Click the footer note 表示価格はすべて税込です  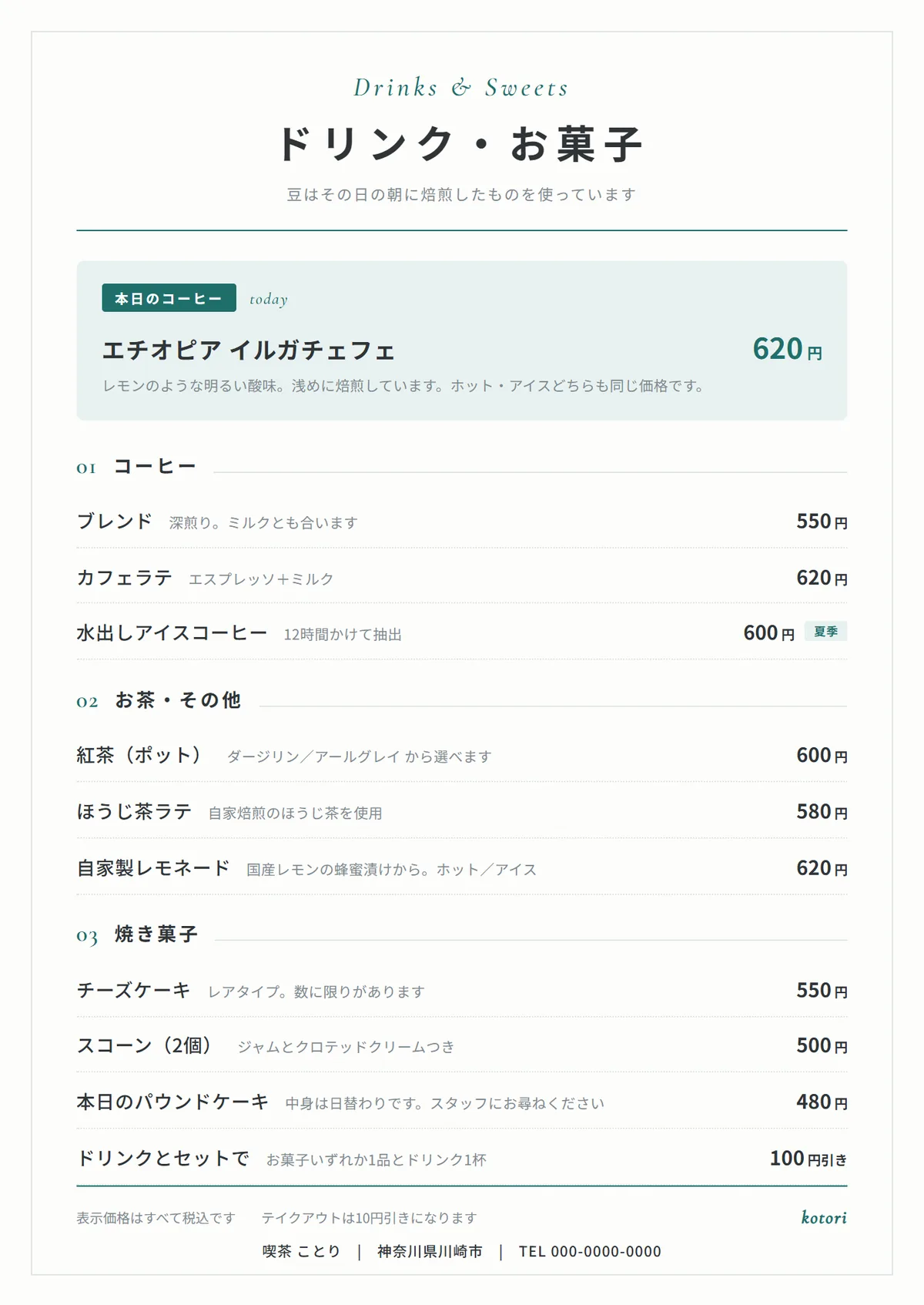(156, 1218)
